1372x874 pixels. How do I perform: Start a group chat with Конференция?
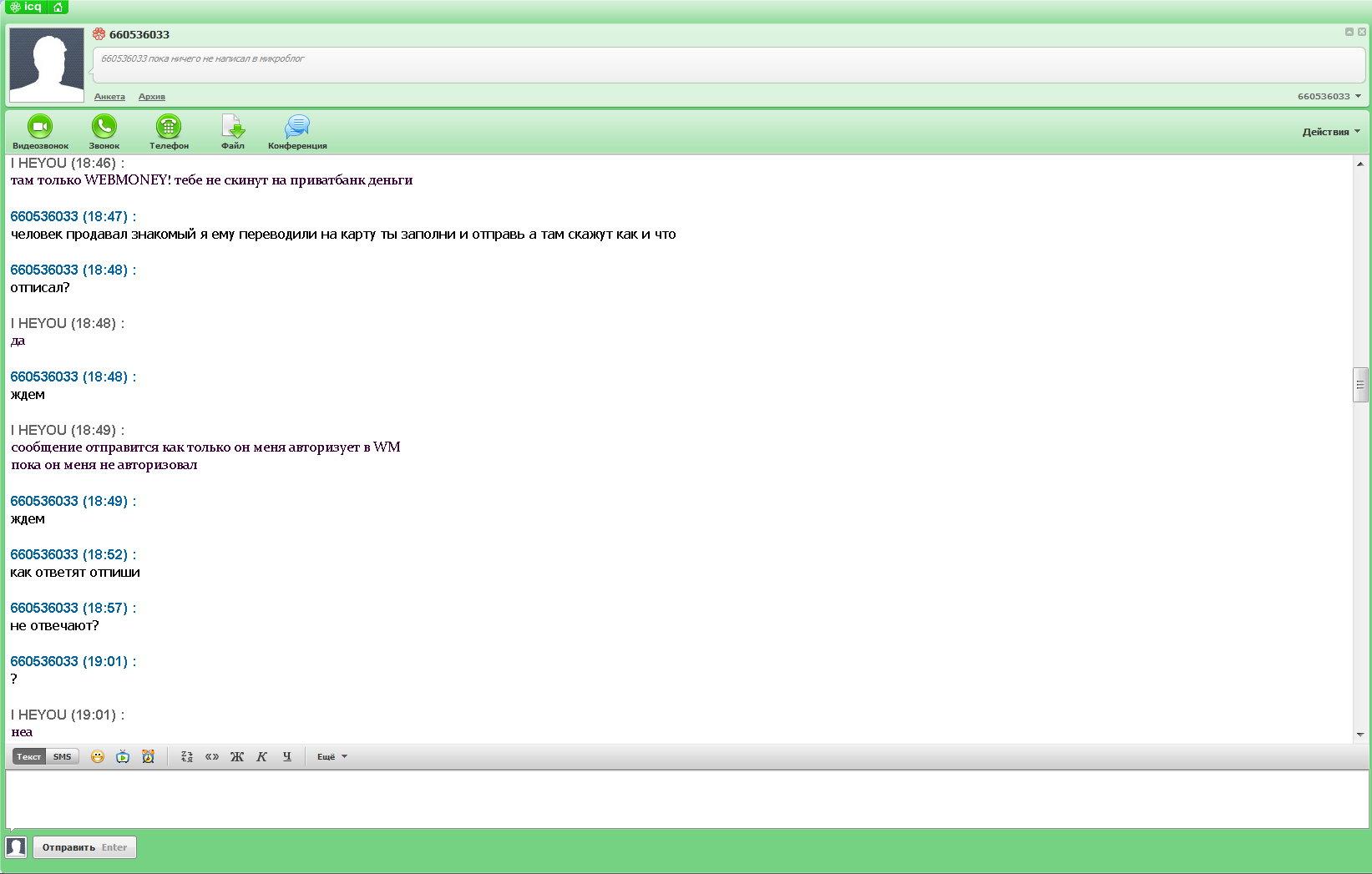[297, 132]
